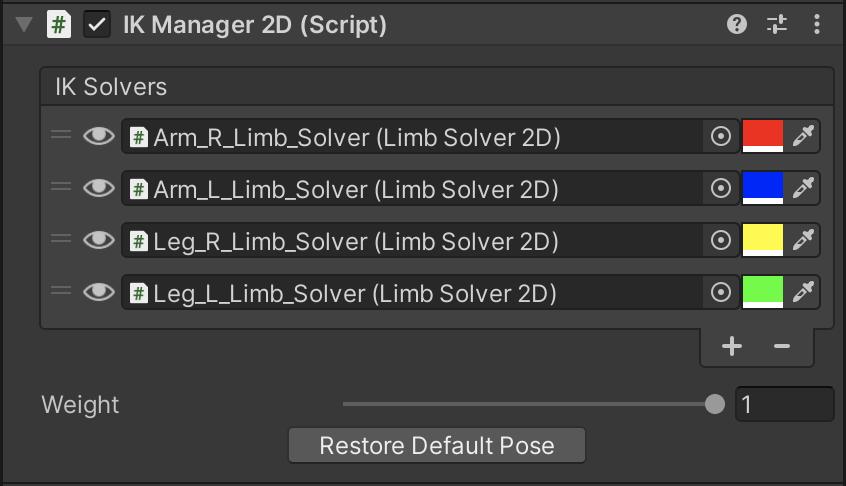
Task: Collapse the IK Manager 2D component
Action: (x=24, y=25)
